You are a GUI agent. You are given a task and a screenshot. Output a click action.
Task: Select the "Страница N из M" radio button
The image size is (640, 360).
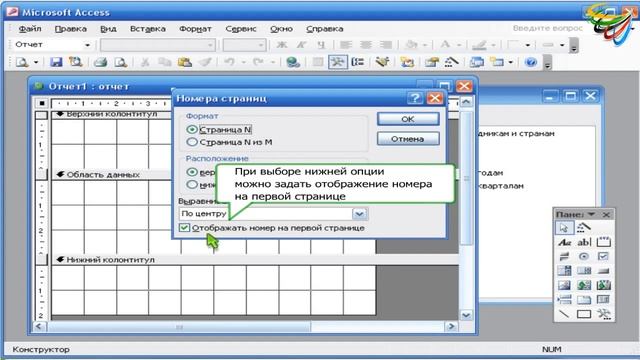pyautogui.click(x=192, y=142)
